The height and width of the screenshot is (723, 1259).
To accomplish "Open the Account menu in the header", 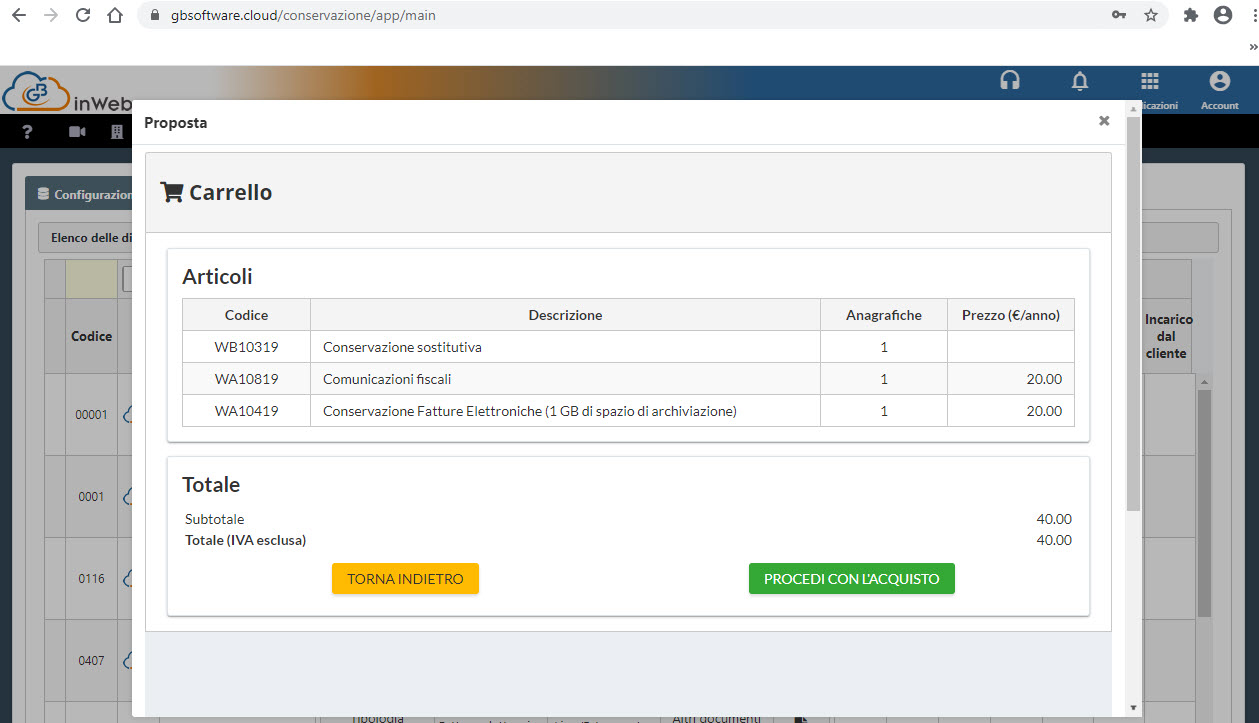I will (x=1219, y=88).
